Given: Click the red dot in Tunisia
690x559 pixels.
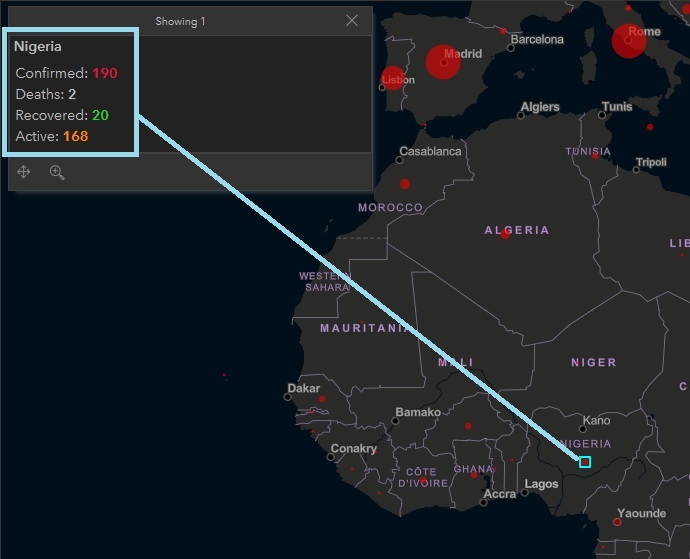Looking at the screenshot, I should 595,156.
